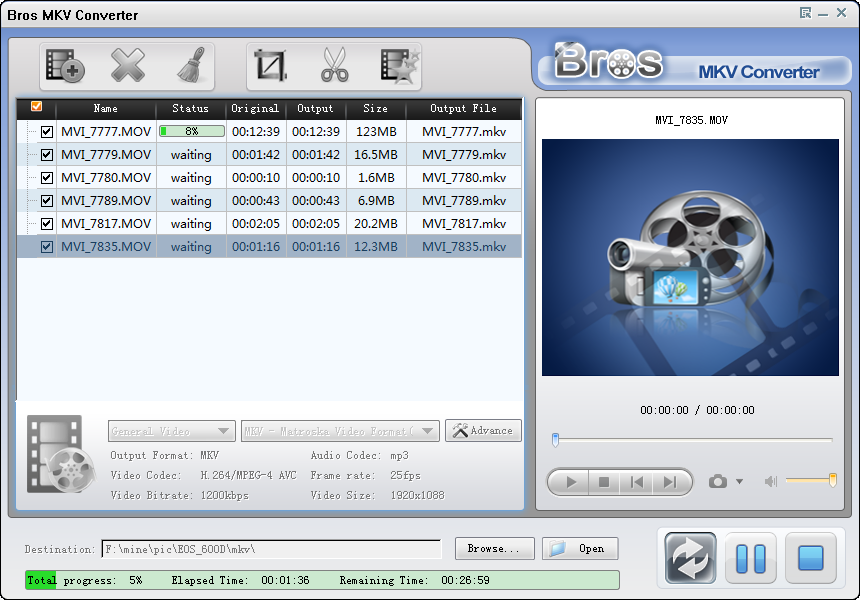The height and width of the screenshot is (600, 860).
Task: Open the MKV Matroska format dropdown
Action: tap(340, 431)
